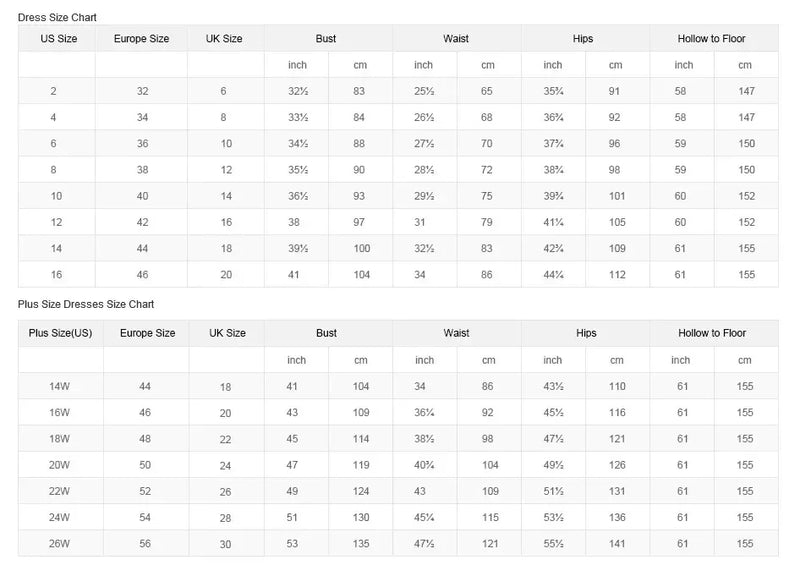800x576 pixels.
Task: Select the 18W row label
Action: click(60, 438)
